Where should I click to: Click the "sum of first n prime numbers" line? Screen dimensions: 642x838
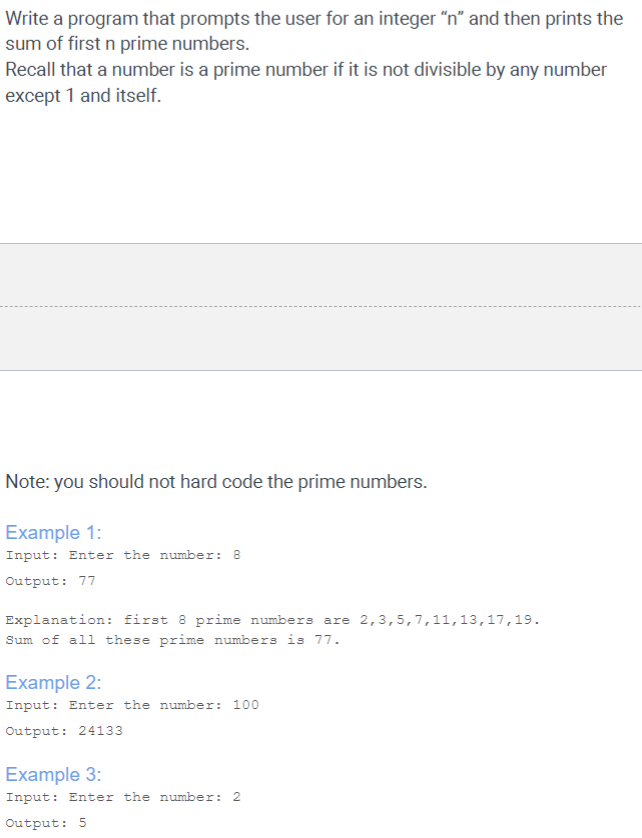pyautogui.click(x=128, y=44)
